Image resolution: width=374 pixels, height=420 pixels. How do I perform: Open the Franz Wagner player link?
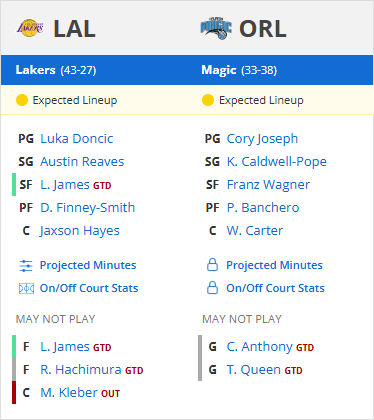click(268, 185)
